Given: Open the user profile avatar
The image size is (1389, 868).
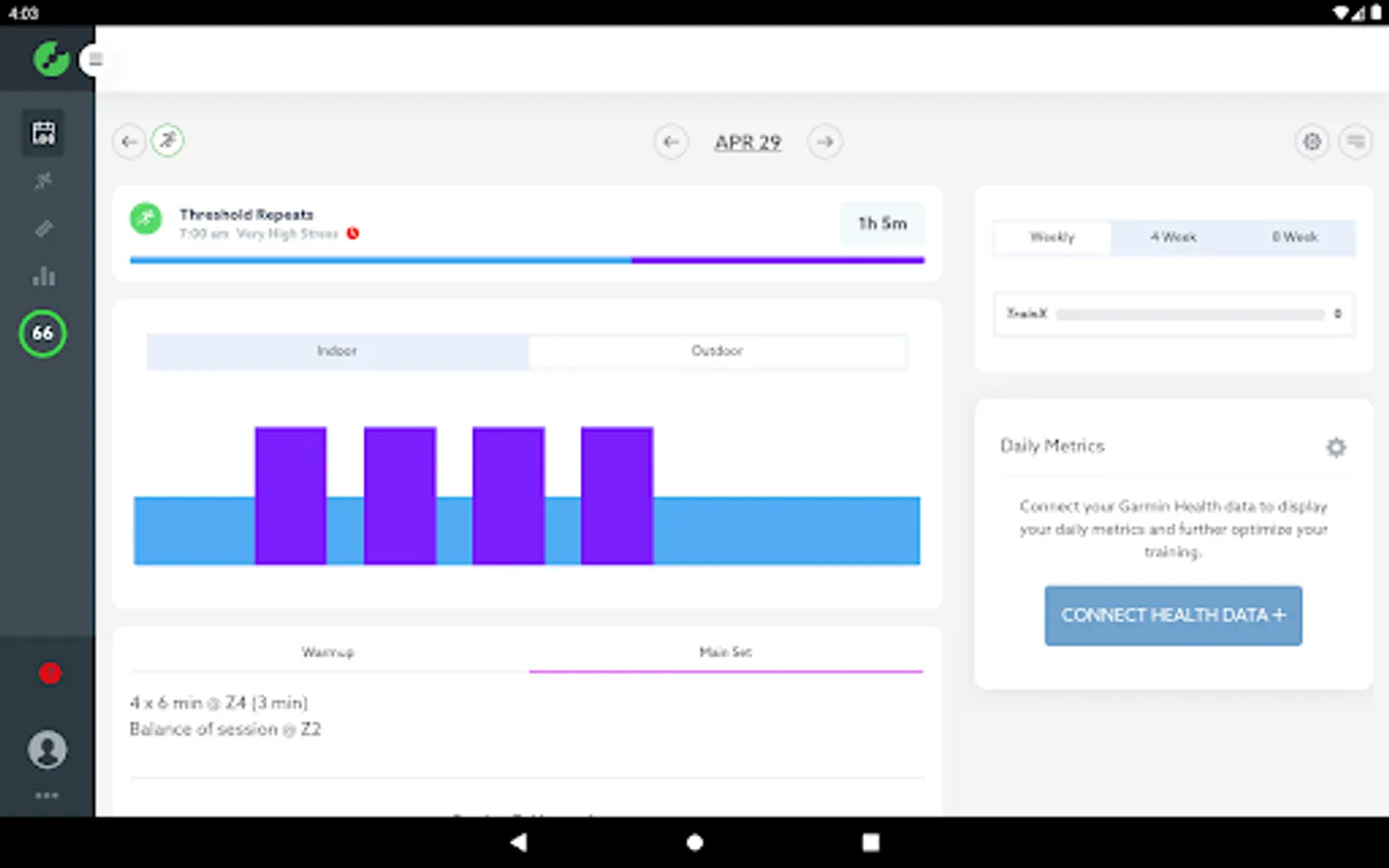Looking at the screenshot, I should (47, 749).
